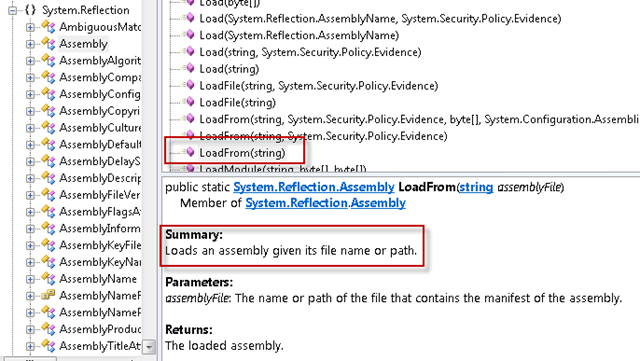Screen dimensions: 640x361
Task: Click the class icon beside Assembly
Action: [x=48, y=43]
